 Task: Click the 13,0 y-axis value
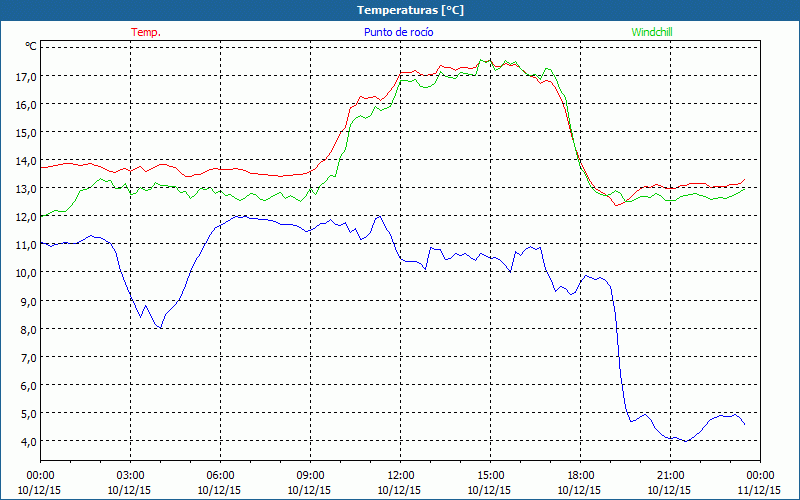coord(27,189)
